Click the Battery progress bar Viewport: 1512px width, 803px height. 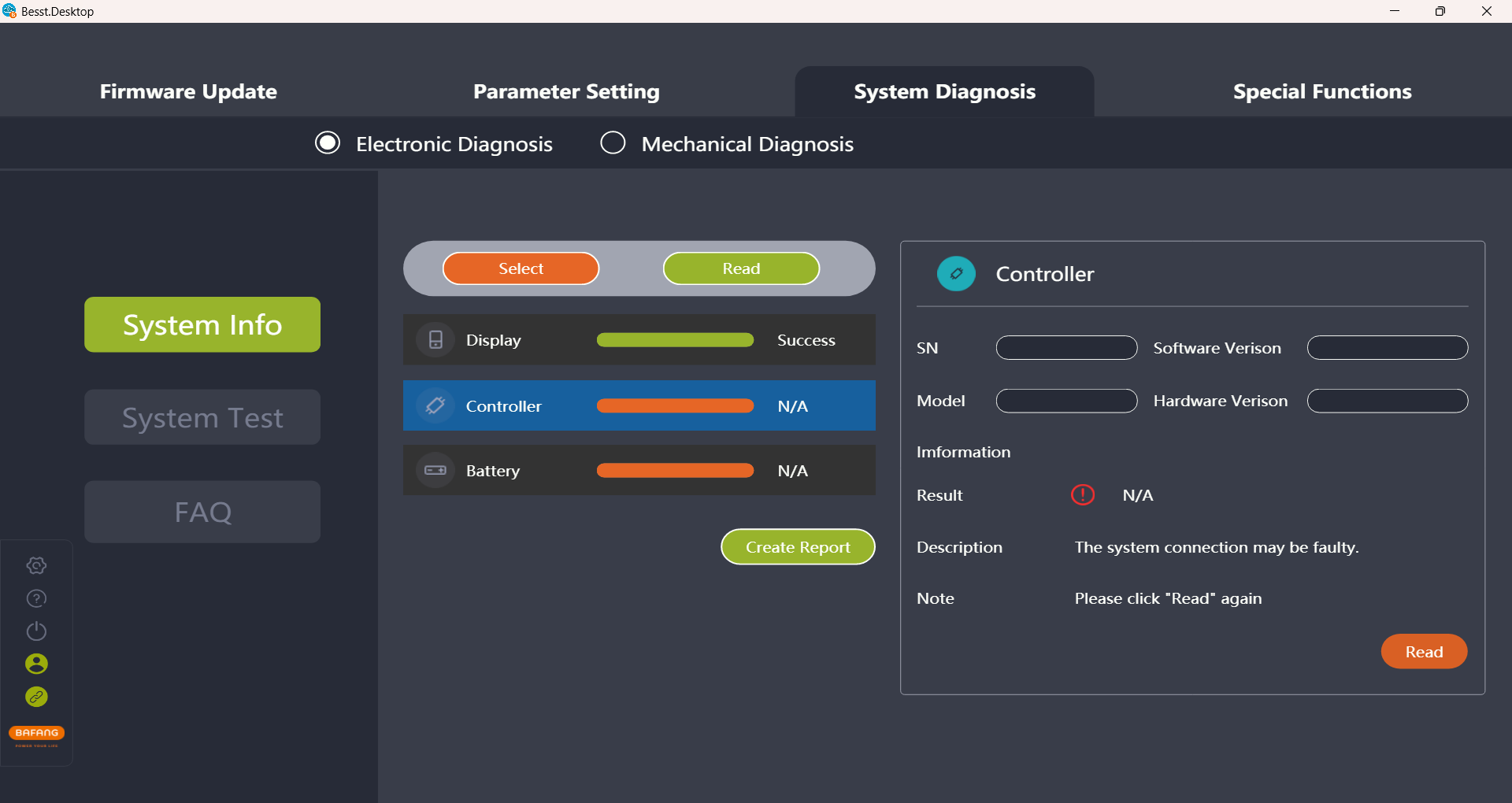pyautogui.click(x=675, y=470)
